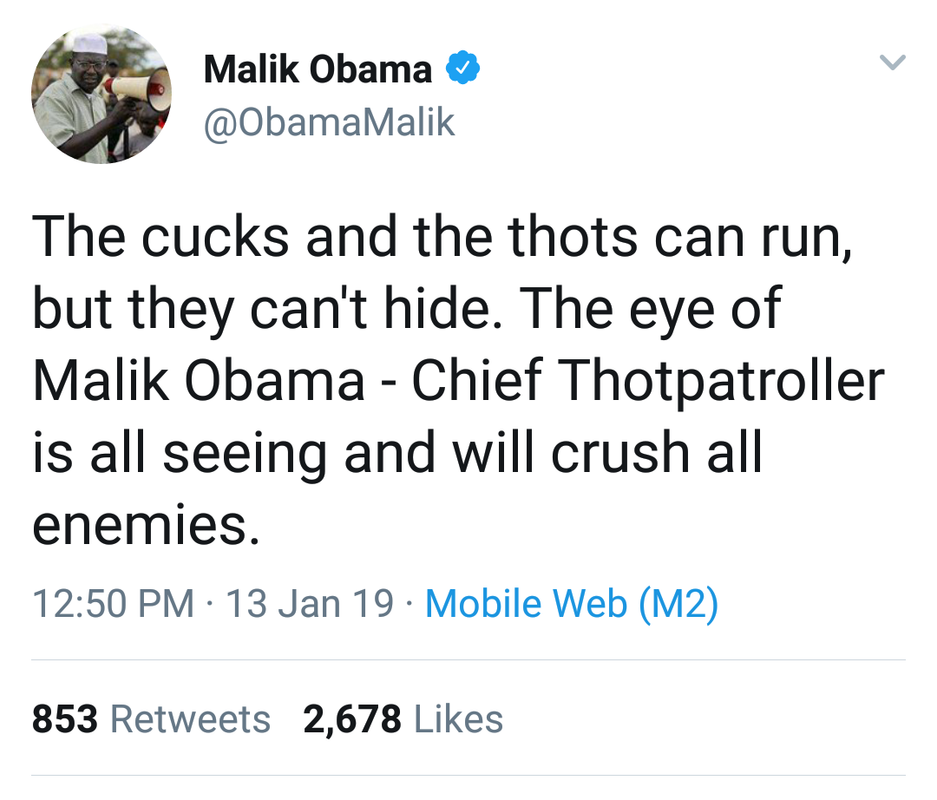This screenshot has height=800, width=937.
Task: View the 853 Retweets list
Action: [151, 719]
